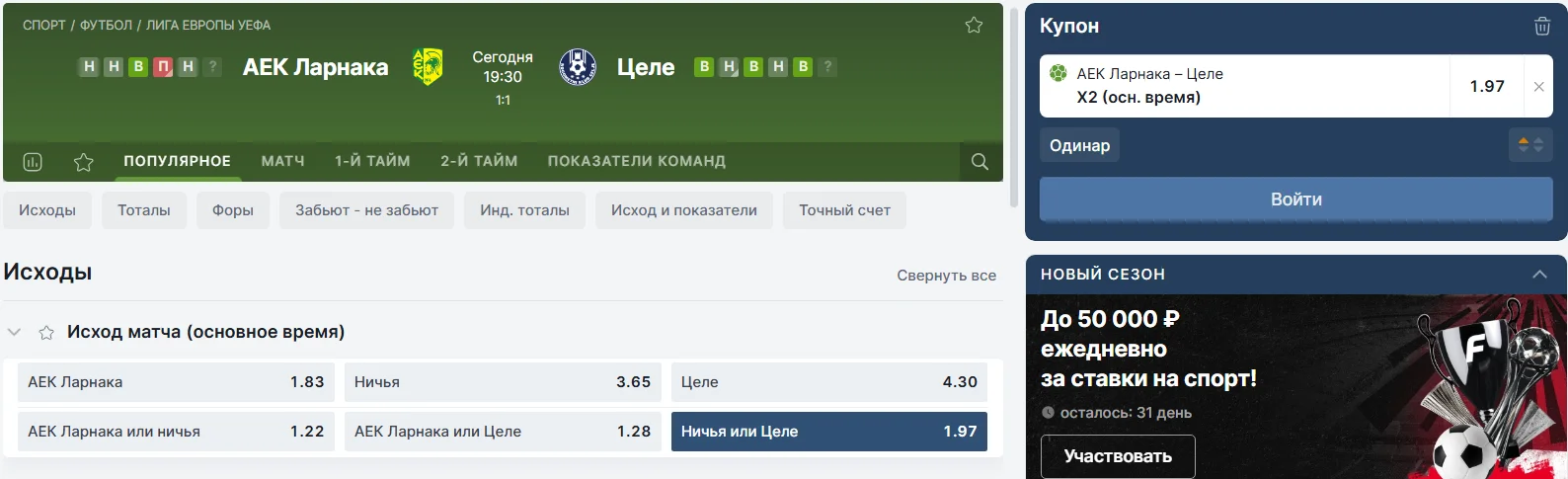Image resolution: width=1568 pixels, height=479 pixels.
Task: Open the Одинар bet type selector
Action: pos(1079,145)
